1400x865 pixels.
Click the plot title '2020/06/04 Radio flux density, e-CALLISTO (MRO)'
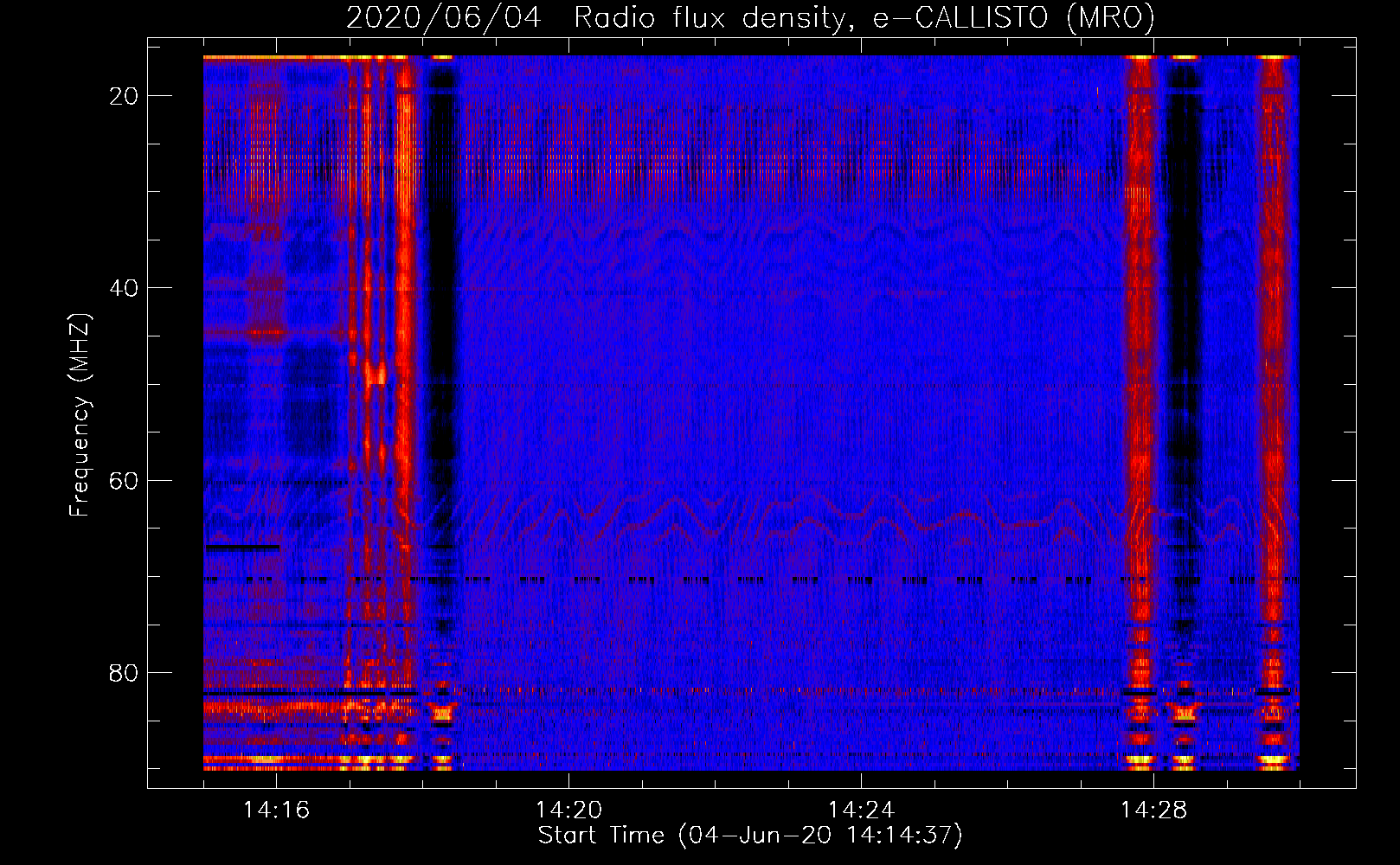[750, 17]
